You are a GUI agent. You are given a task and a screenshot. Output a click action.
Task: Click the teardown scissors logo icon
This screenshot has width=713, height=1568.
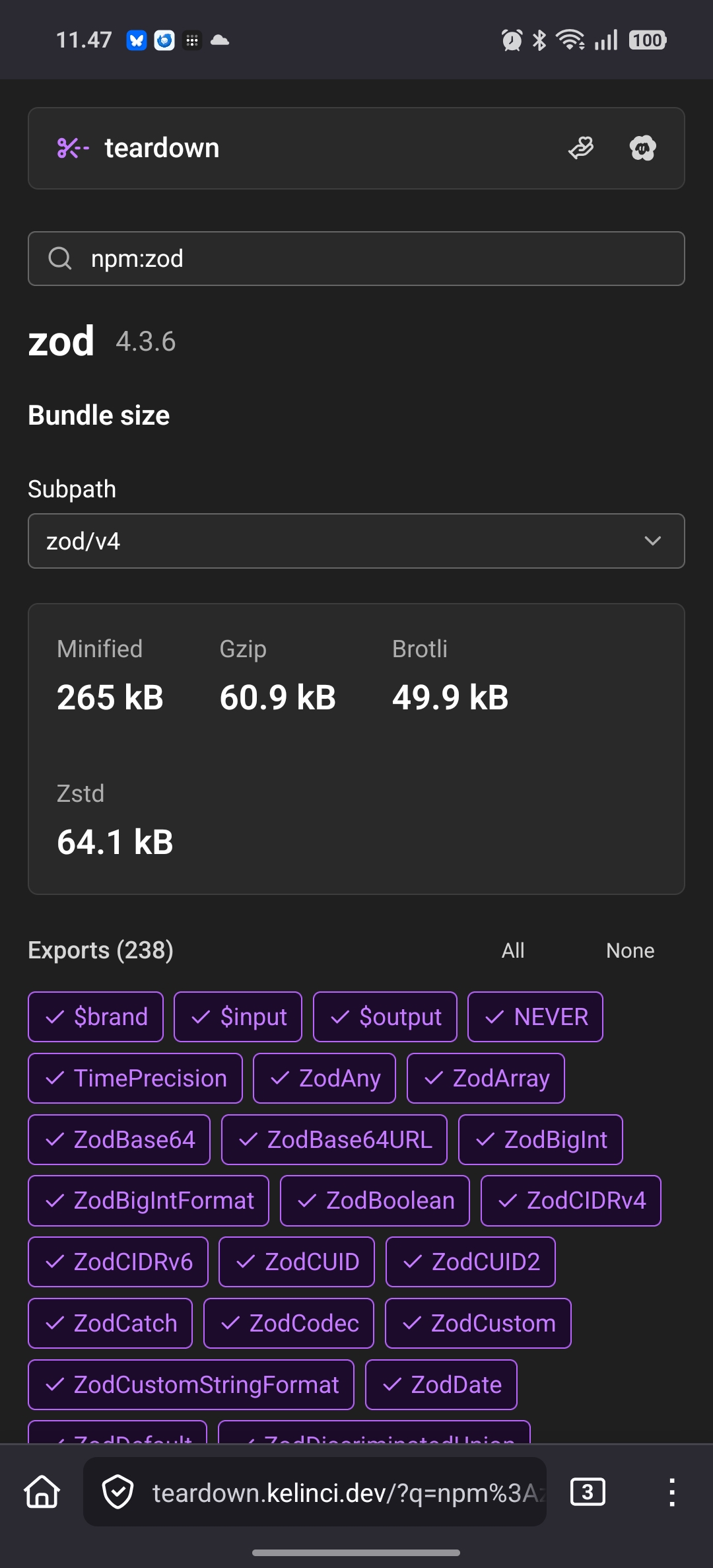(x=73, y=148)
